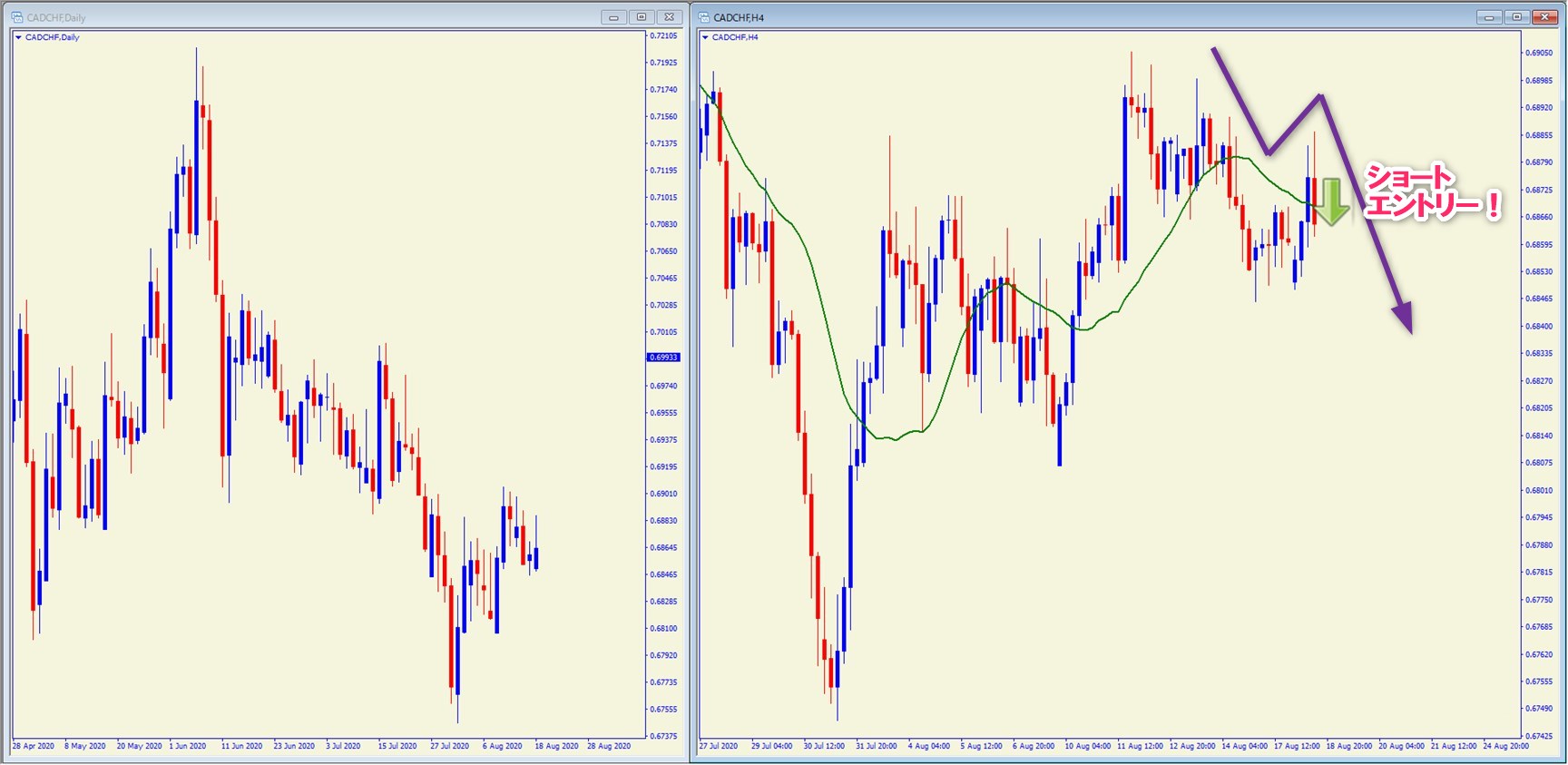This screenshot has height=765, width=1568.
Task: Click the 0.69010 price on Daily axis
Action: click(663, 494)
